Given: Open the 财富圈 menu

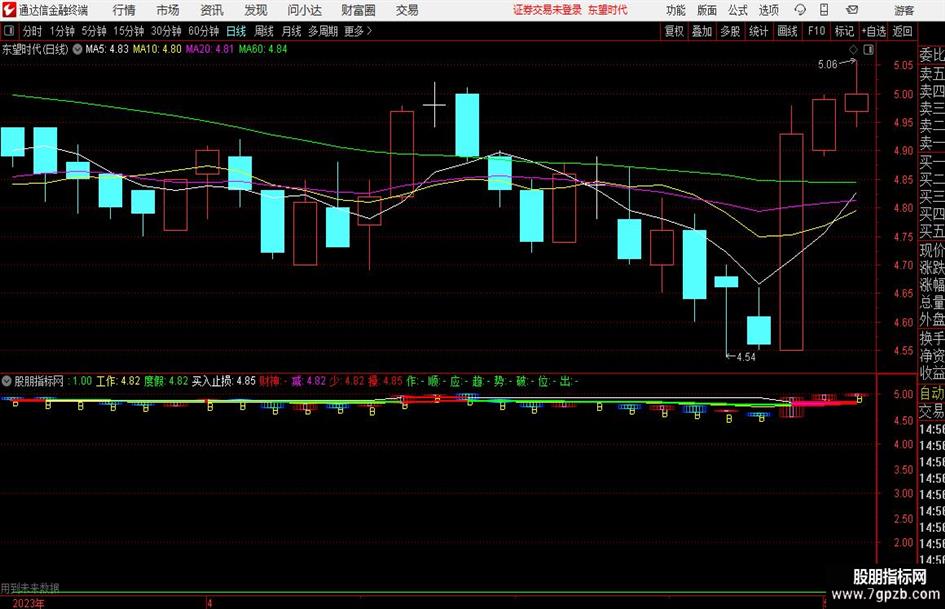Looking at the screenshot, I should pyautogui.click(x=358, y=10).
